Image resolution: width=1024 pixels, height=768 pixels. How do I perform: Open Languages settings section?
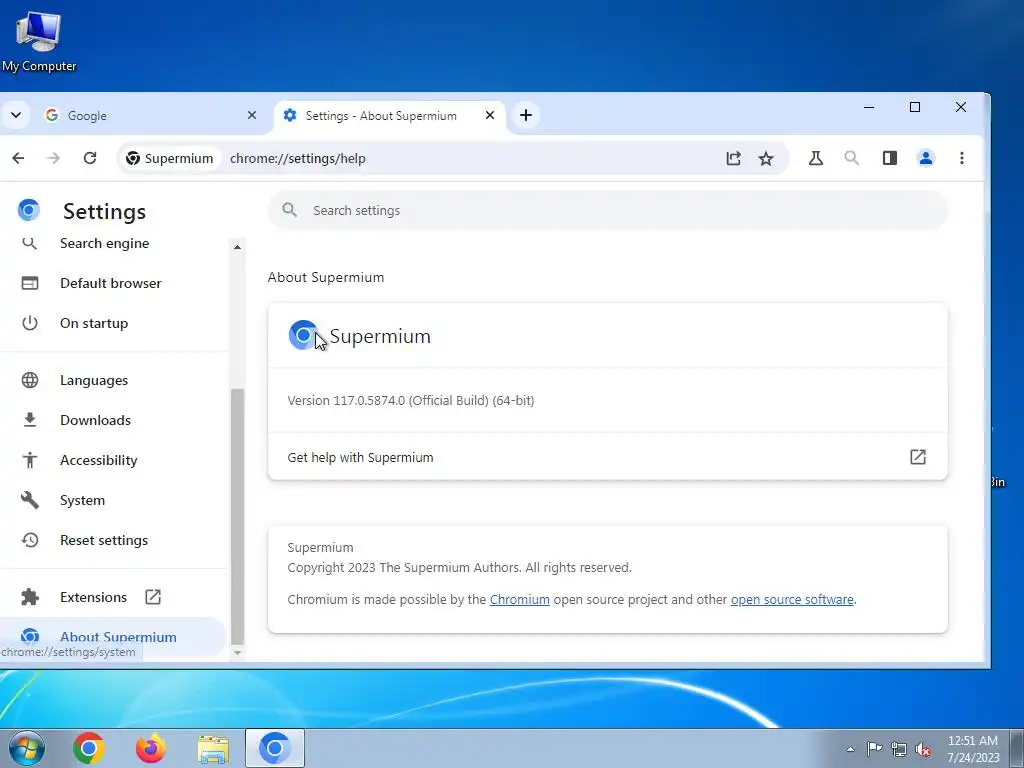94,380
